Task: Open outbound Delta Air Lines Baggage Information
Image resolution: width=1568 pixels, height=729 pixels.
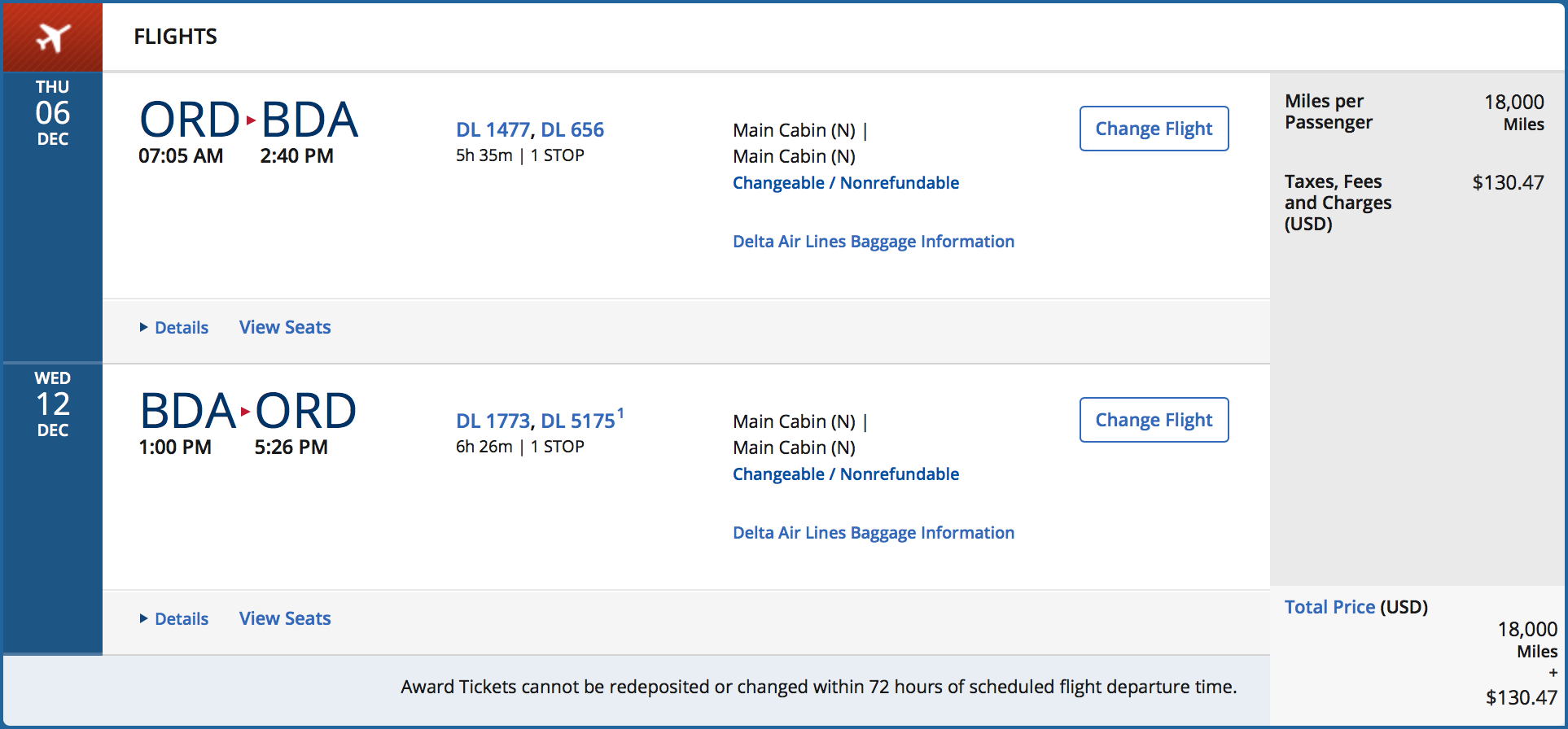Action: (874, 242)
